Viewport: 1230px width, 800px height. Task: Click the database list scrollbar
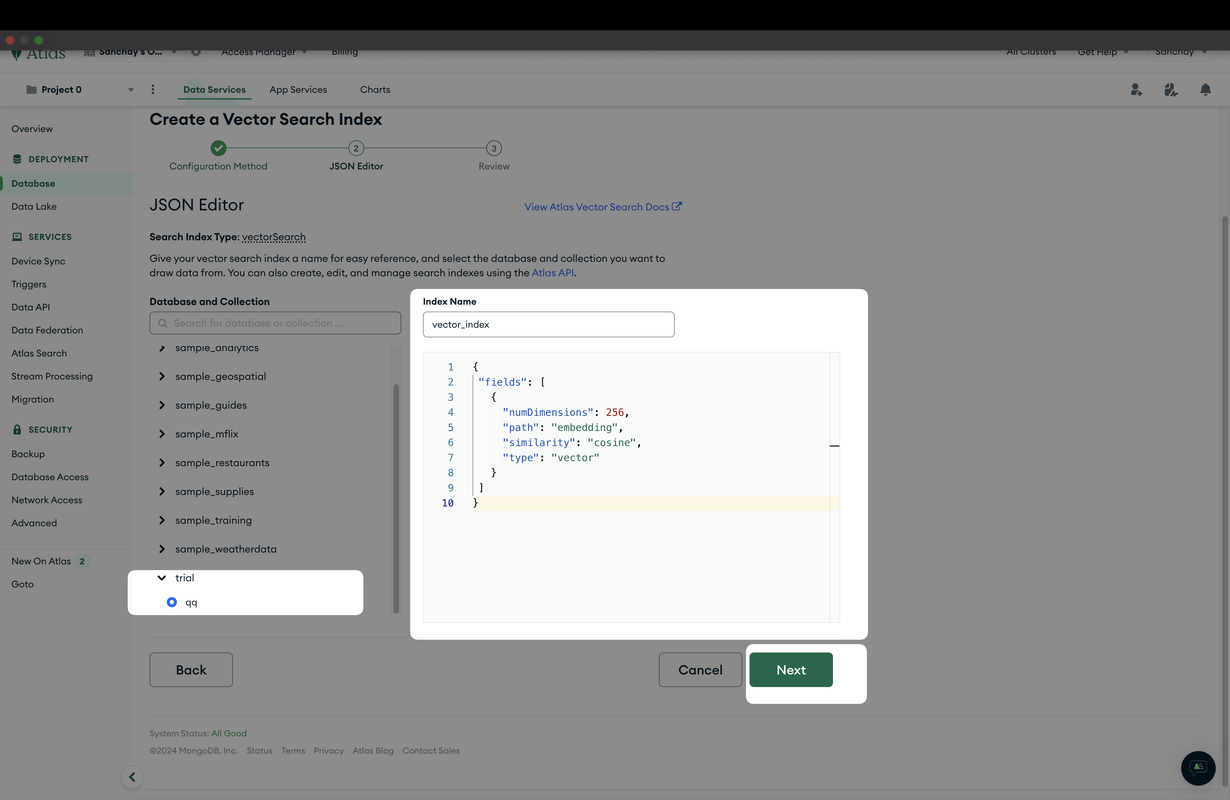point(396,498)
